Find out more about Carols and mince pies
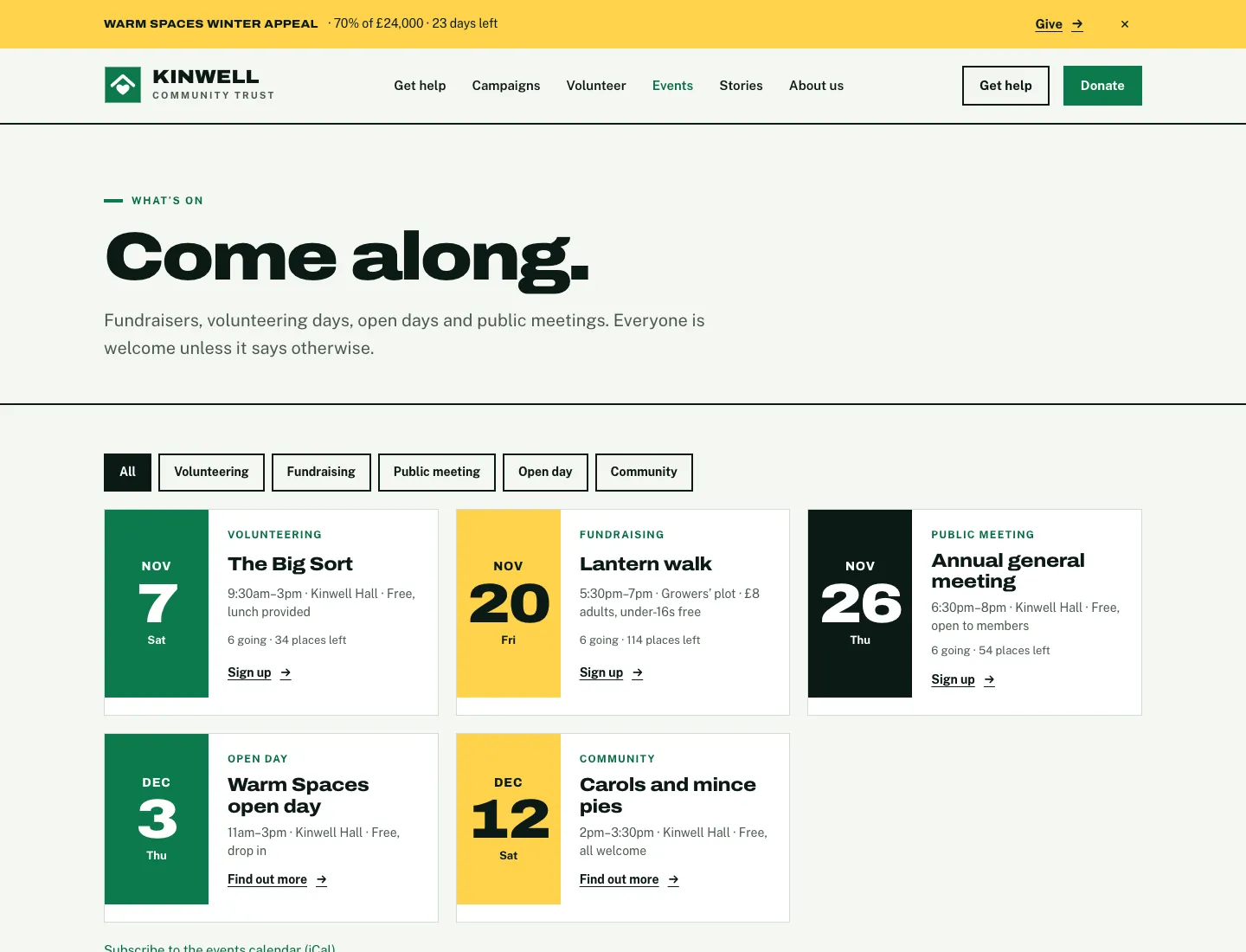This screenshot has height=952, width=1246. (x=629, y=879)
